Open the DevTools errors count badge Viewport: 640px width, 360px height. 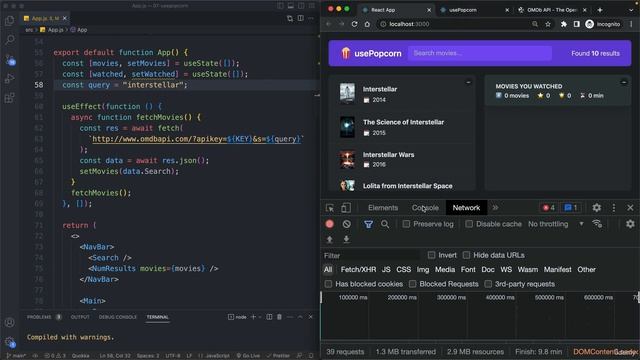click(x=548, y=208)
